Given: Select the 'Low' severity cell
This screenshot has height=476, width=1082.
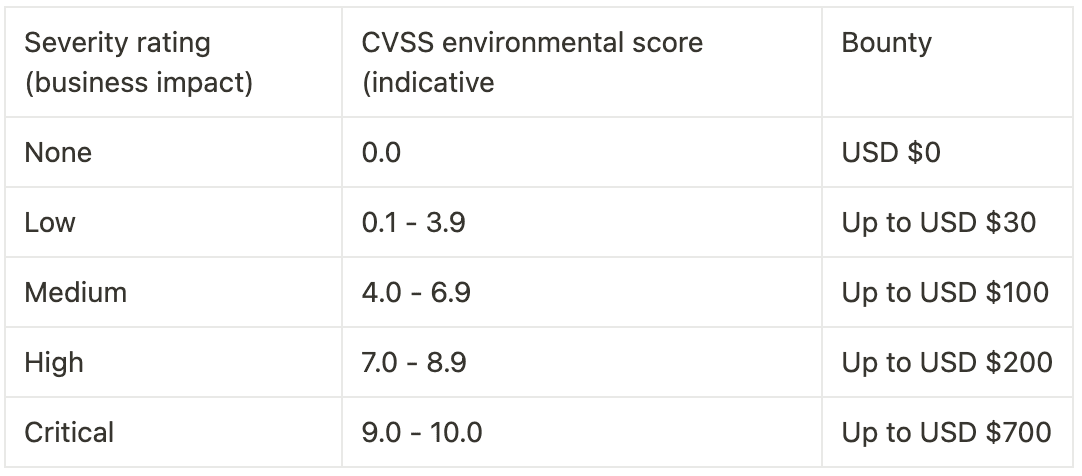Looking at the screenshot, I should (50, 222).
